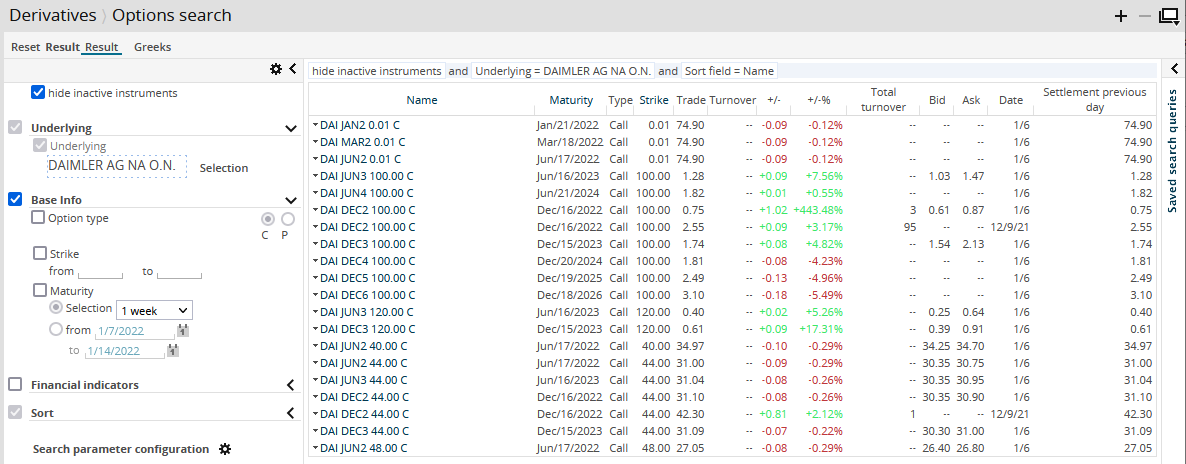The width and height of the screenshot is (1186, 464).
Task: Select the underlined Result tab
Action: click(x=102, y=47)
